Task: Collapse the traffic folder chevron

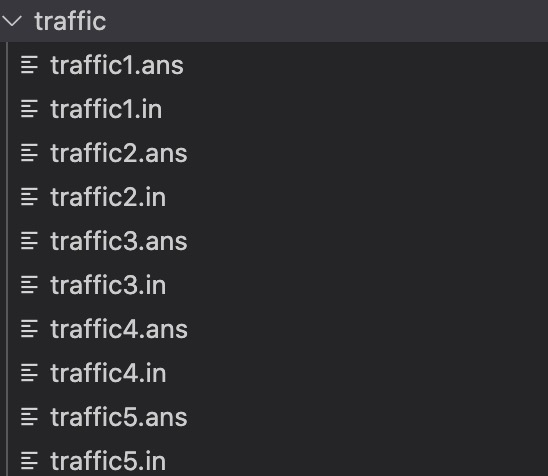Action: (x=12, y=21)
